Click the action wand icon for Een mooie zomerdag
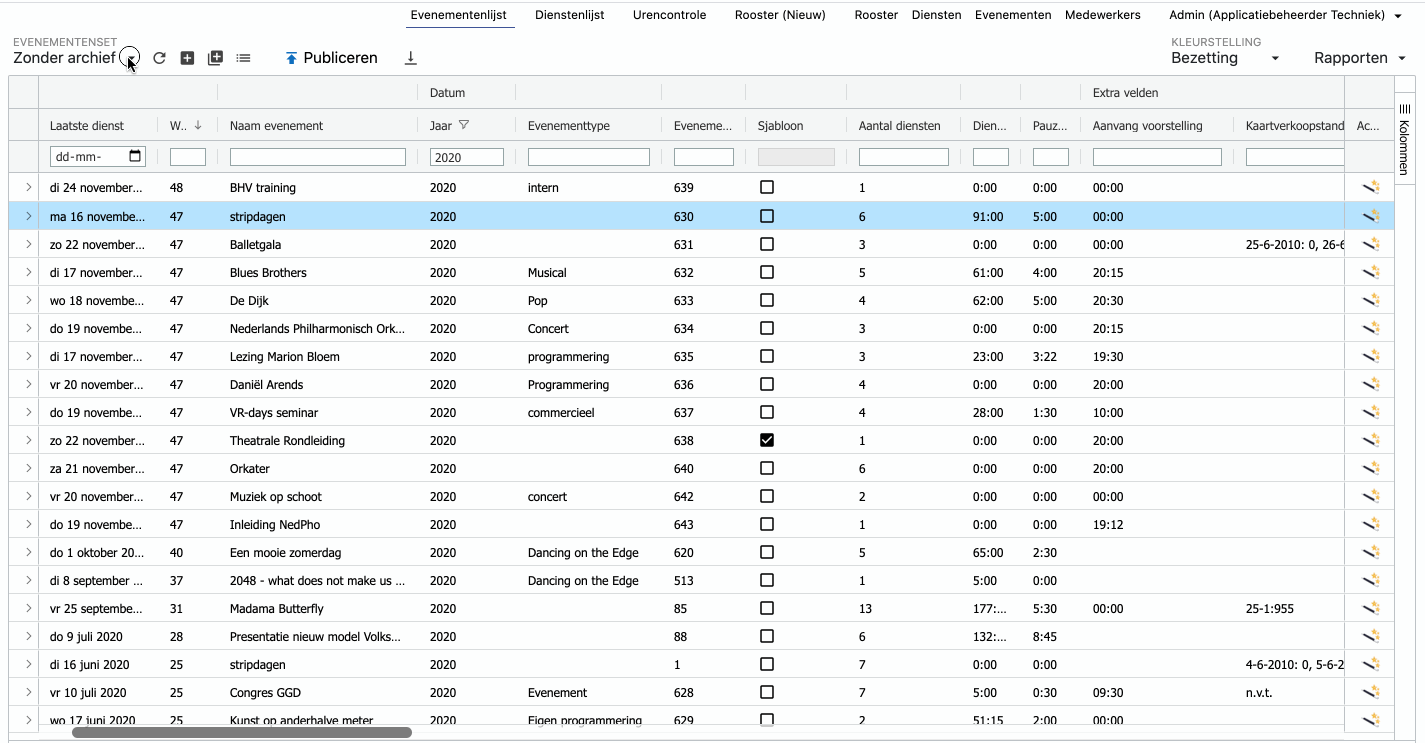 pyautogui.click(x=1370, y=551)
